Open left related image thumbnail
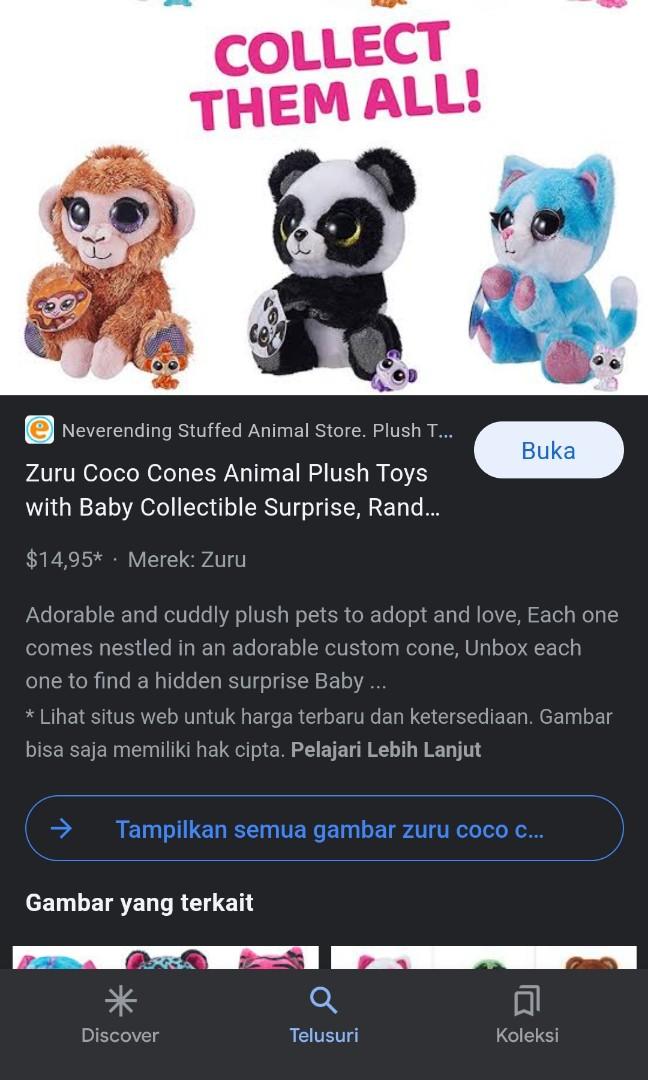This screenshot has width=648, height=1080. (x=165, y=957)
